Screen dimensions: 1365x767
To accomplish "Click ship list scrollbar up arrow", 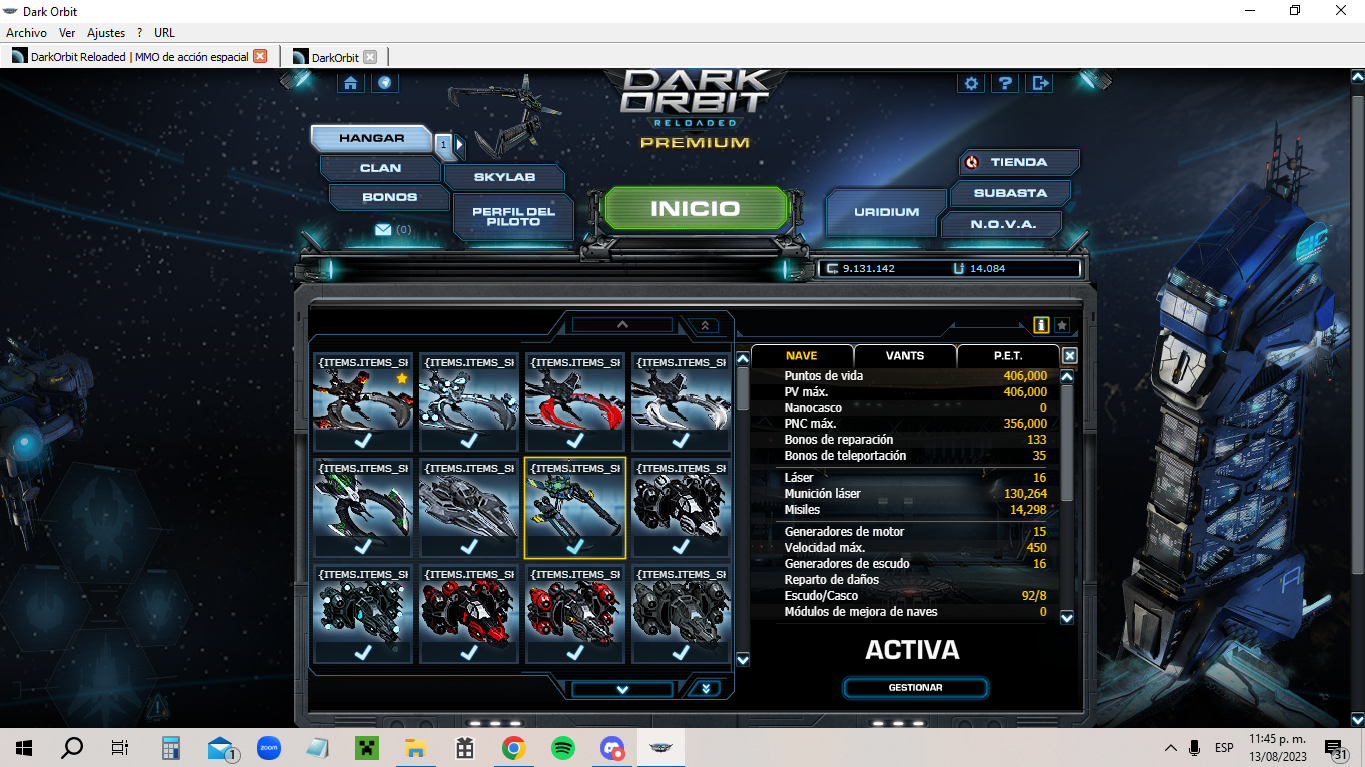I will [x=743, y=358].
